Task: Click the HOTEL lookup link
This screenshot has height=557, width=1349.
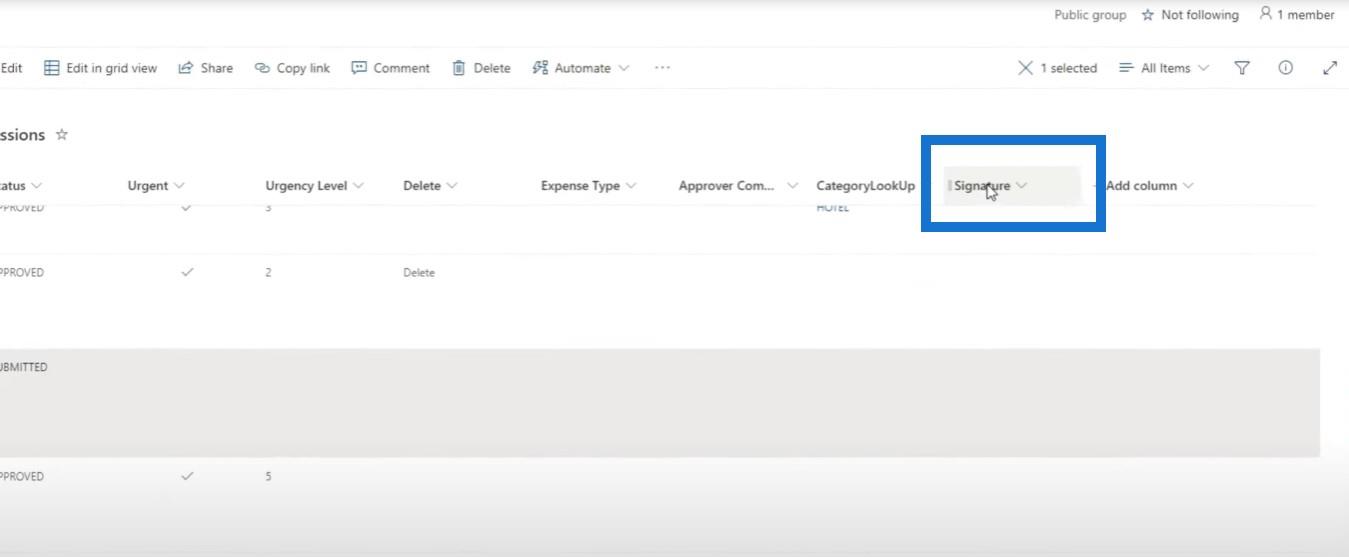Action: [832, 208]
